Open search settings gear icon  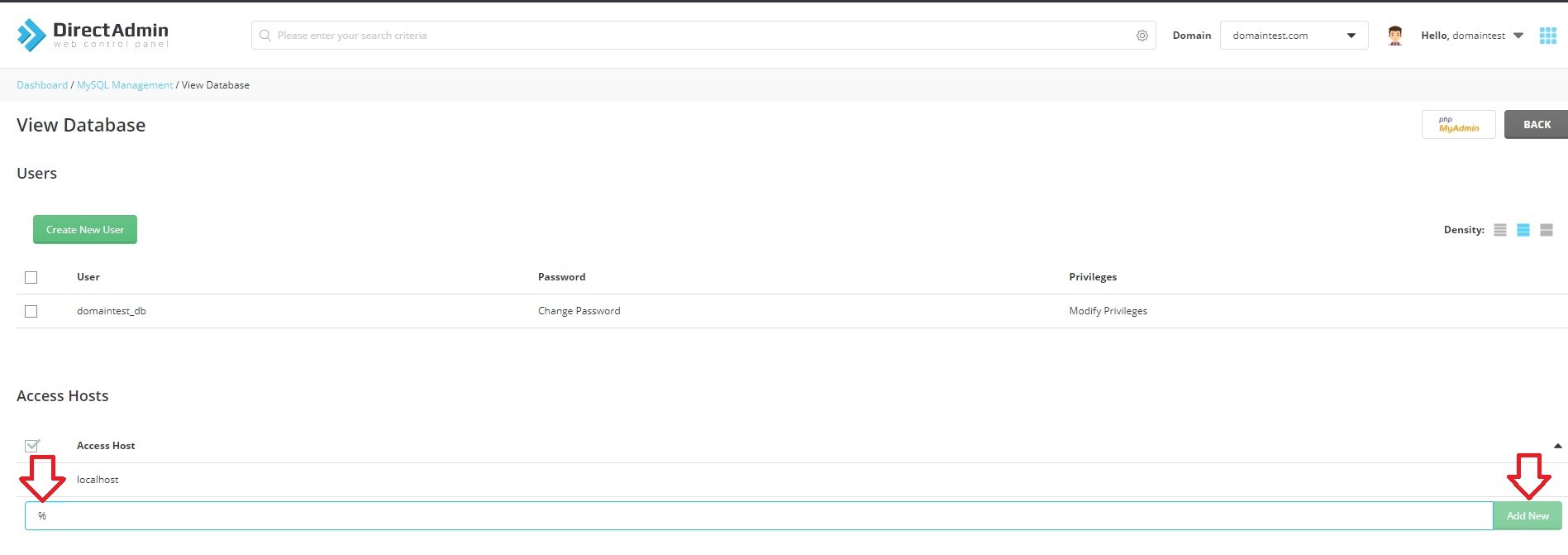pyautogui.click(x=1141, y=36)
